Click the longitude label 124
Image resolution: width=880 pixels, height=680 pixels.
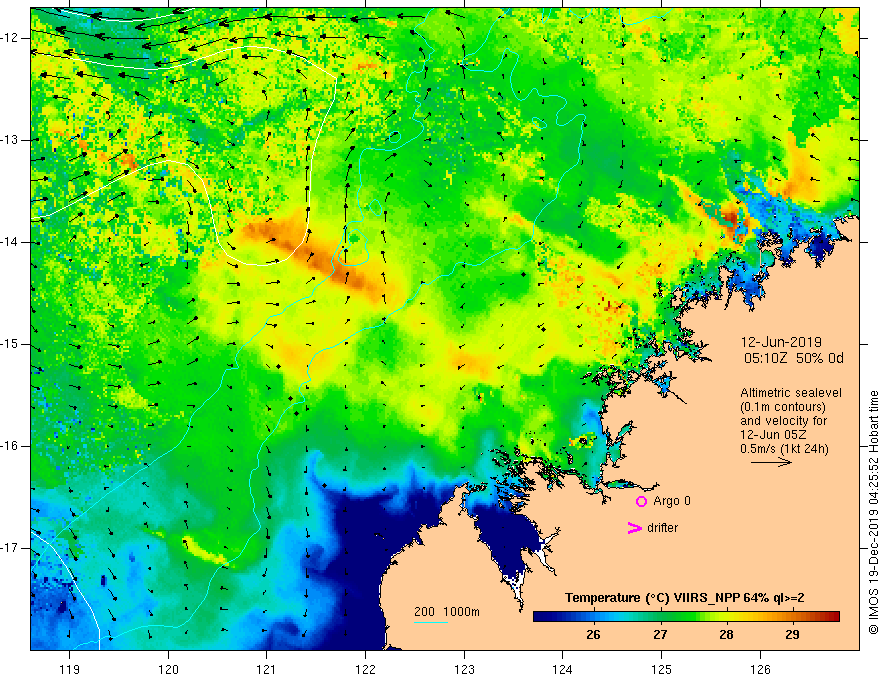pos(562,669)
